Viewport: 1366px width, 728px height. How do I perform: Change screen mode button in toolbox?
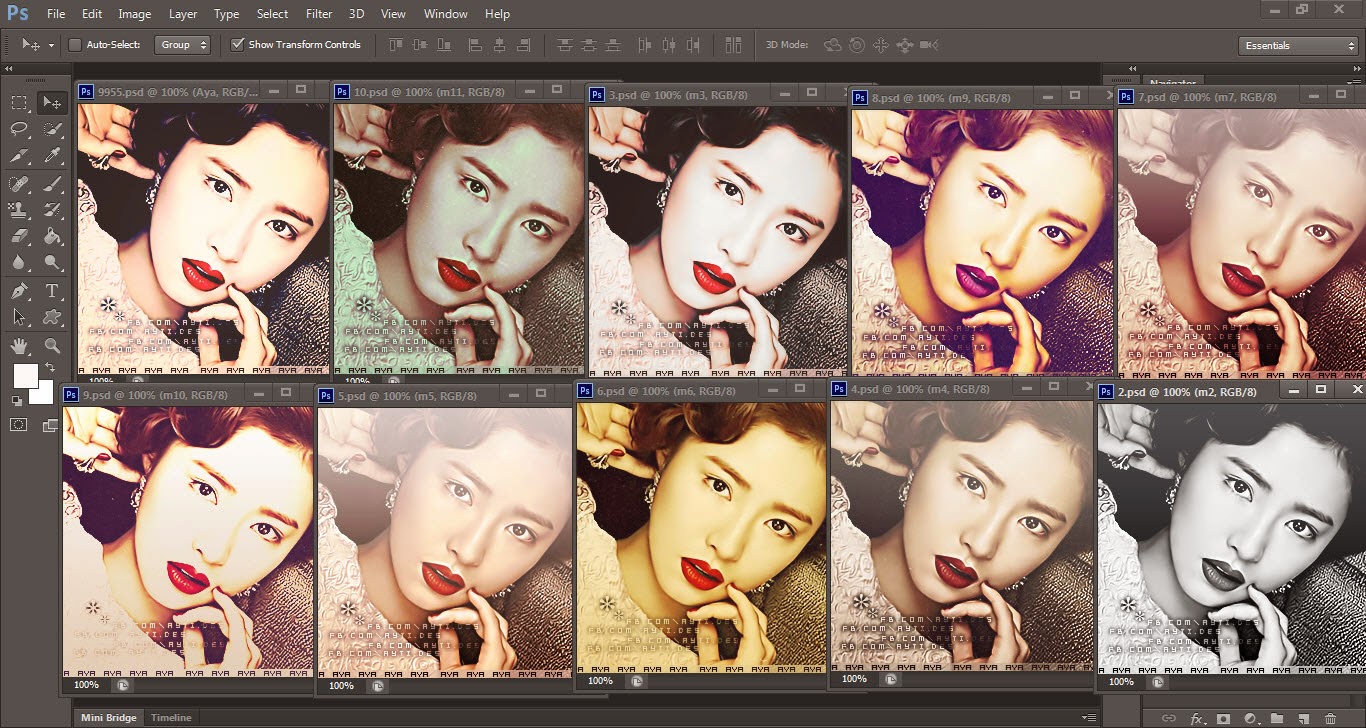click(51, 425)
